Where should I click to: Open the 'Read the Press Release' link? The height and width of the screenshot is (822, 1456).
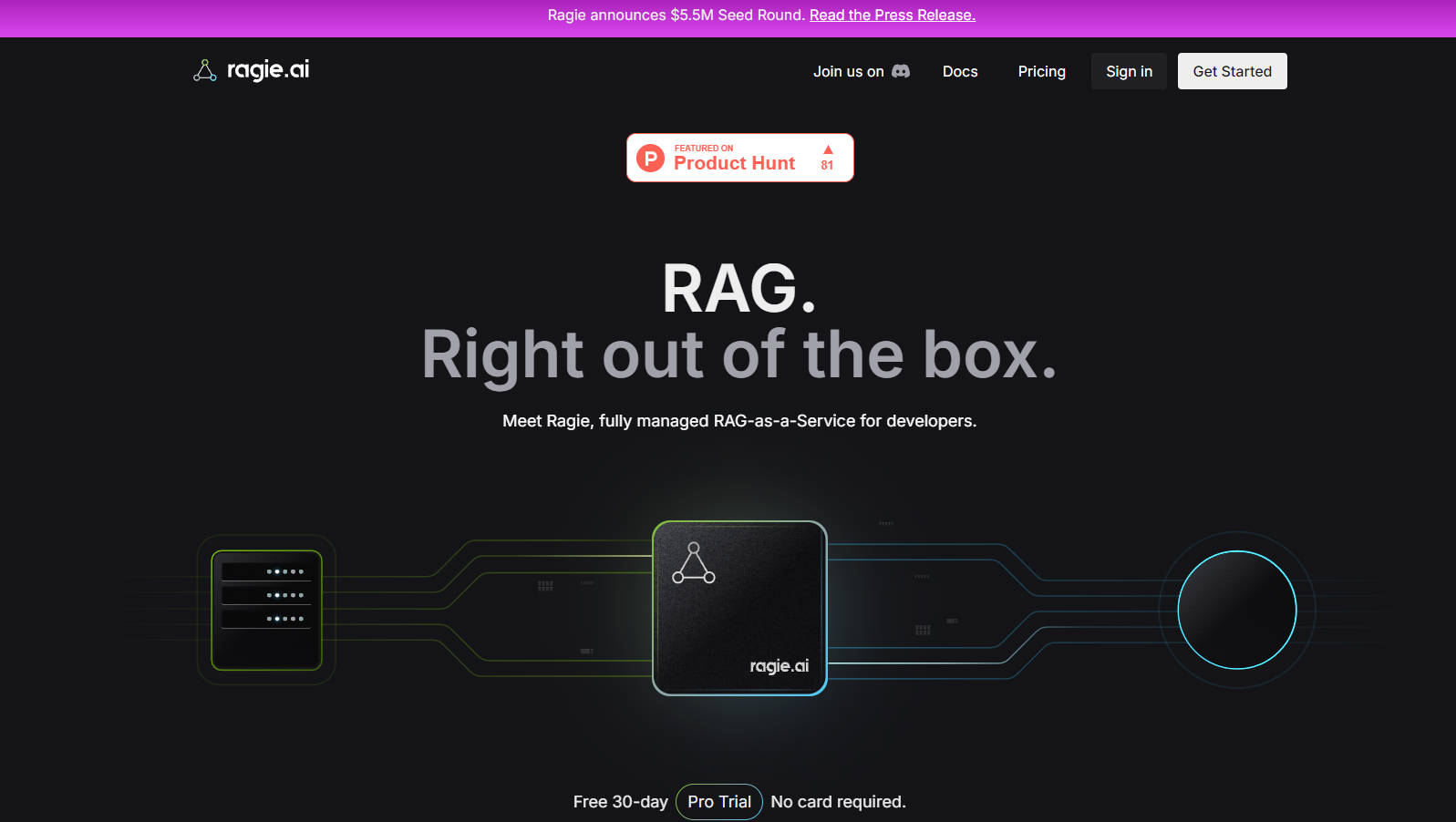coord(892,15)
